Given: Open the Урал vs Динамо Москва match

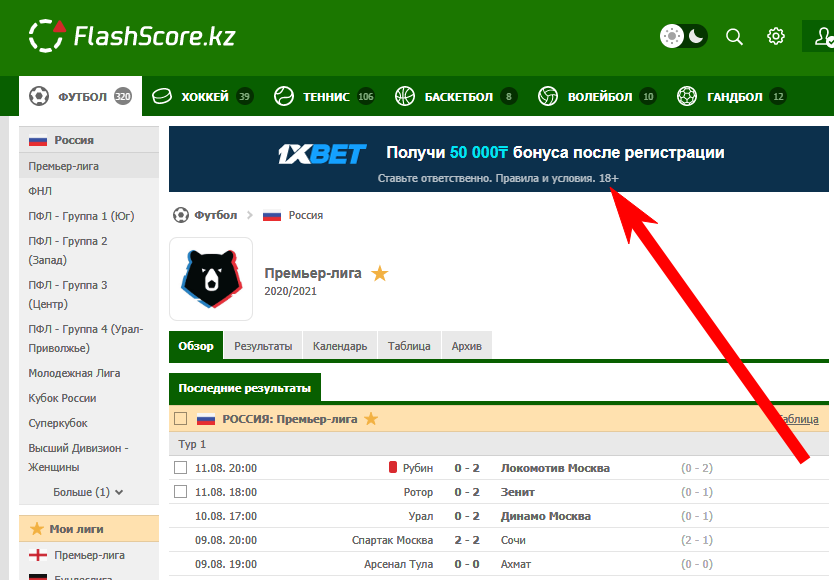Looking at the screenshot, I should click(498, 516).
